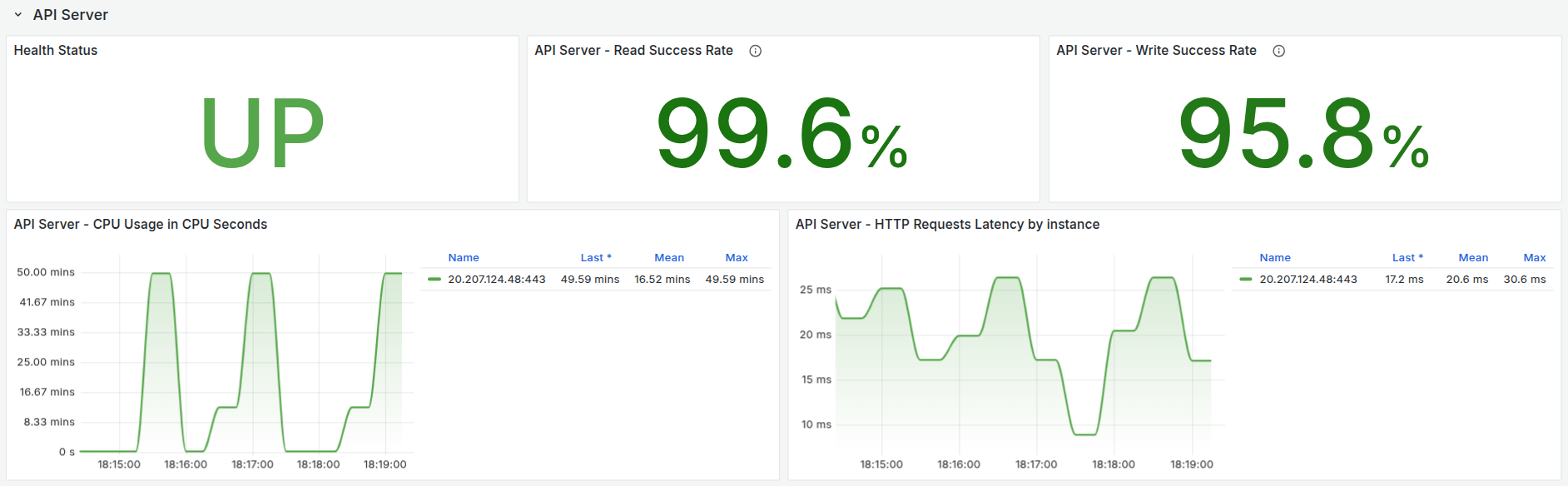
Task: Toggle 20.207.124.48:443 series in CPU Usage legend
Action: pyautogui.click(x=496, y=280)
